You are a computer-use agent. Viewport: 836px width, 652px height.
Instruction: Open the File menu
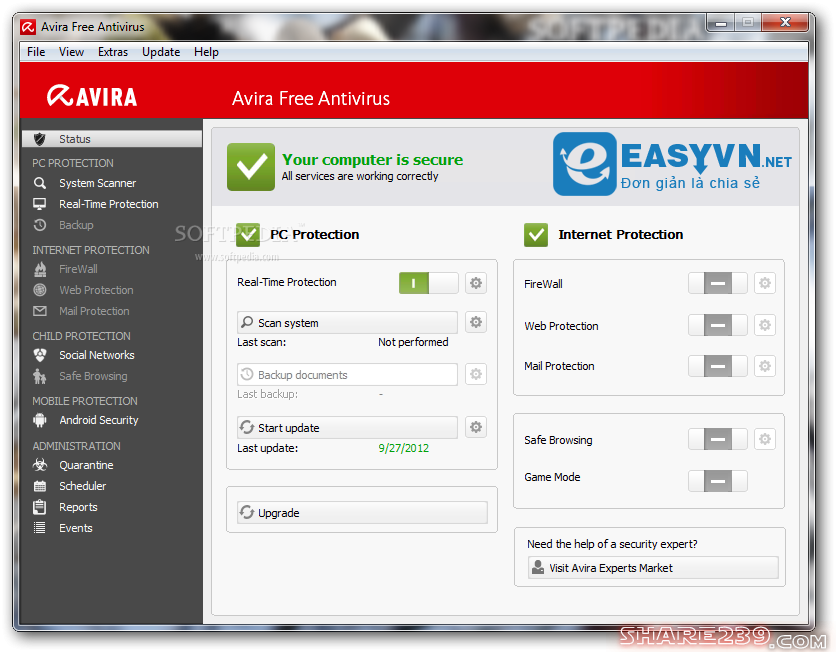pyautogui.click(x=36, y=52)
